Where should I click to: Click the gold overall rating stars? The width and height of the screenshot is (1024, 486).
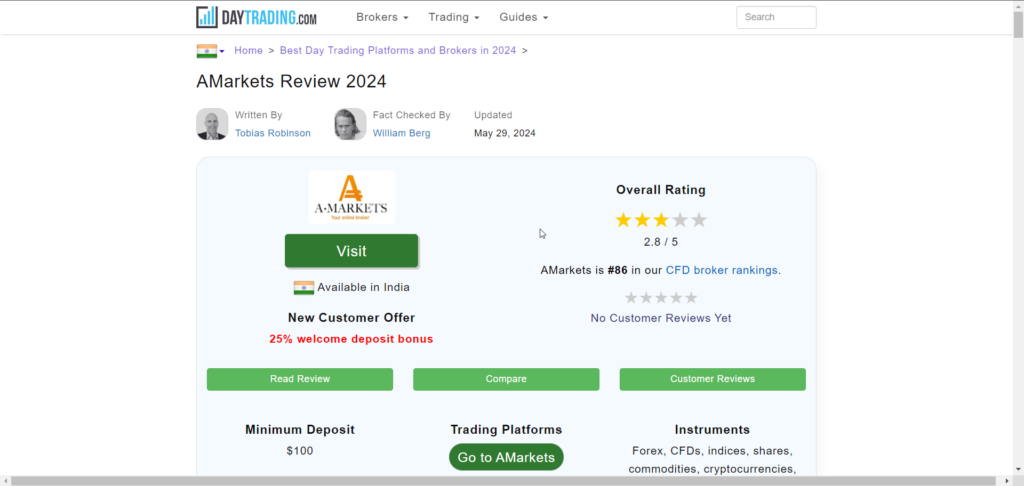(660, 220)
